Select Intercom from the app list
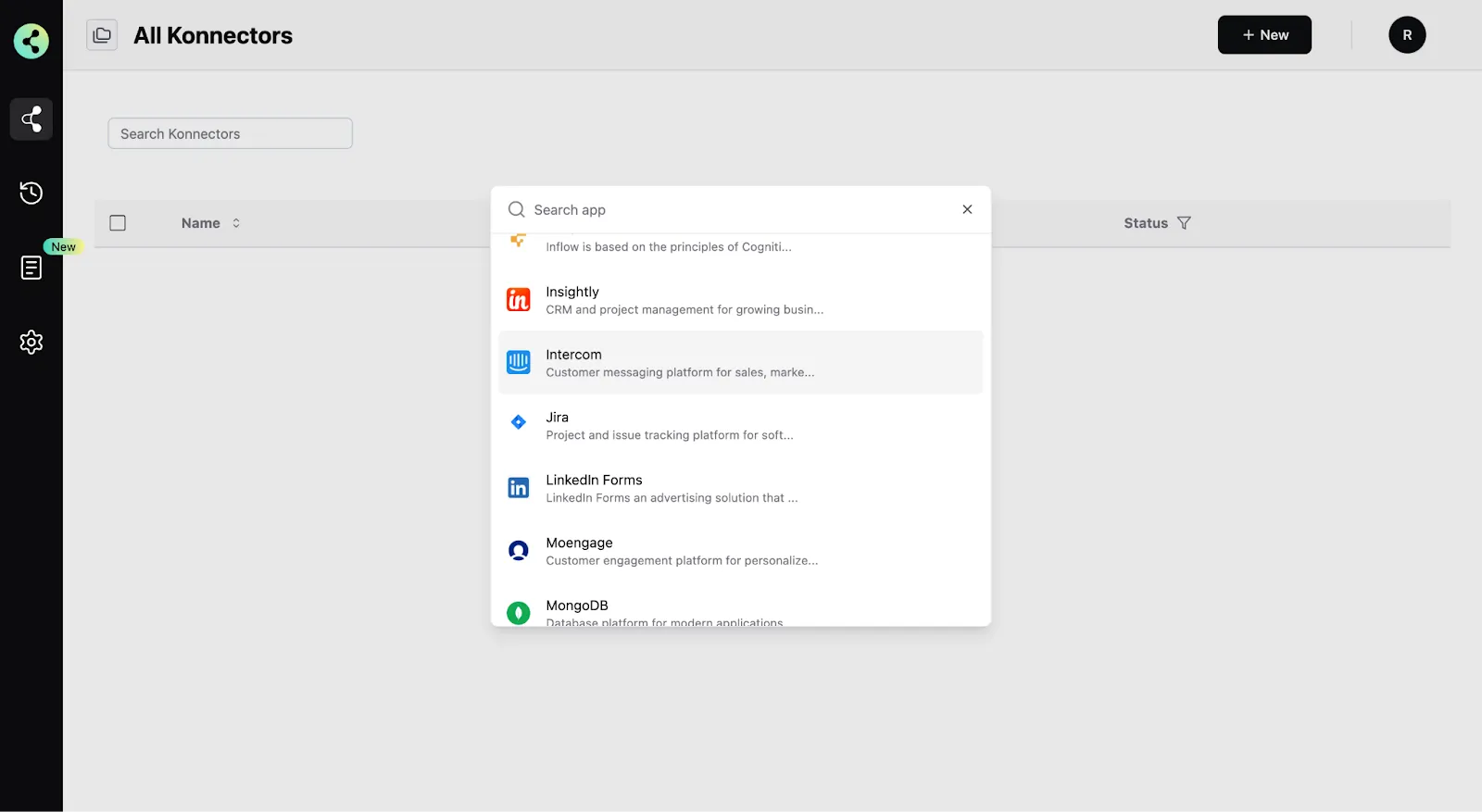 coord(741,363)
